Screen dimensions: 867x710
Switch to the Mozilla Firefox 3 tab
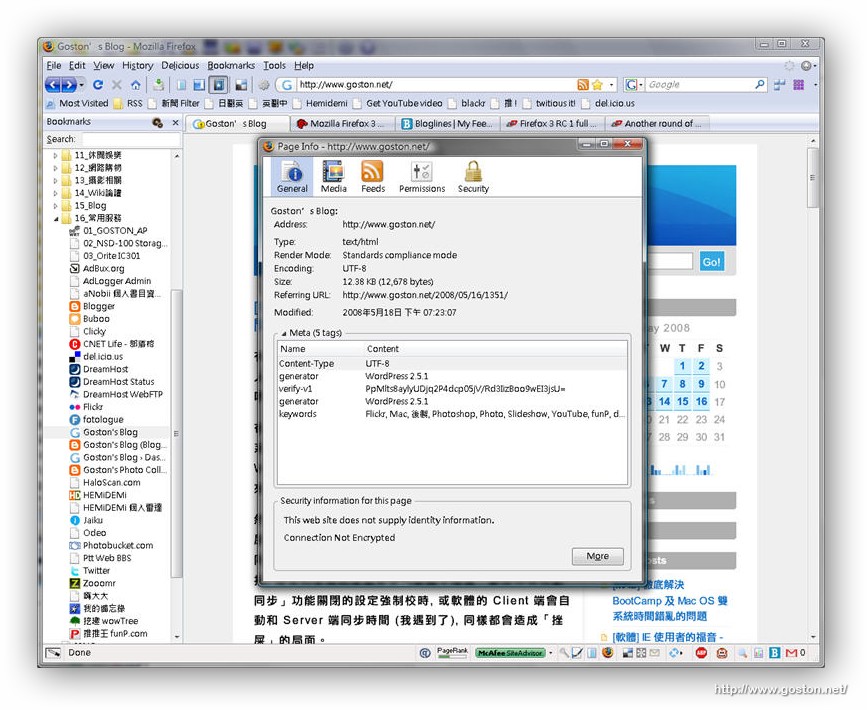[343, 124]
